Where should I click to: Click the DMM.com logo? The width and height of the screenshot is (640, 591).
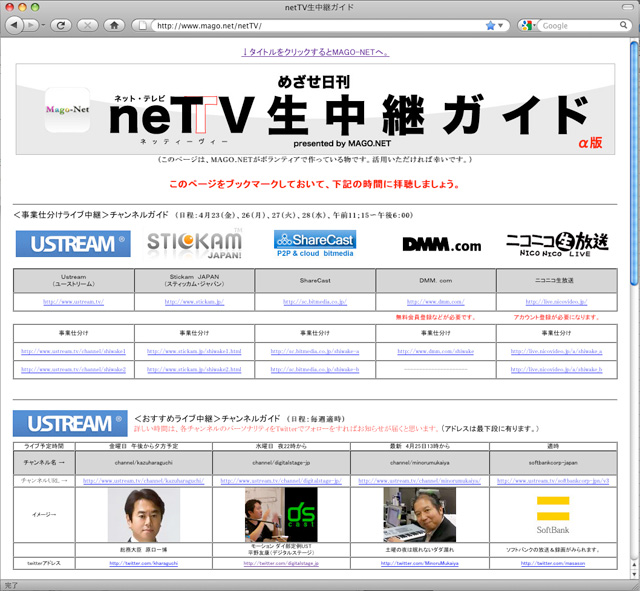pyautogui.click(x=442, y=245)
